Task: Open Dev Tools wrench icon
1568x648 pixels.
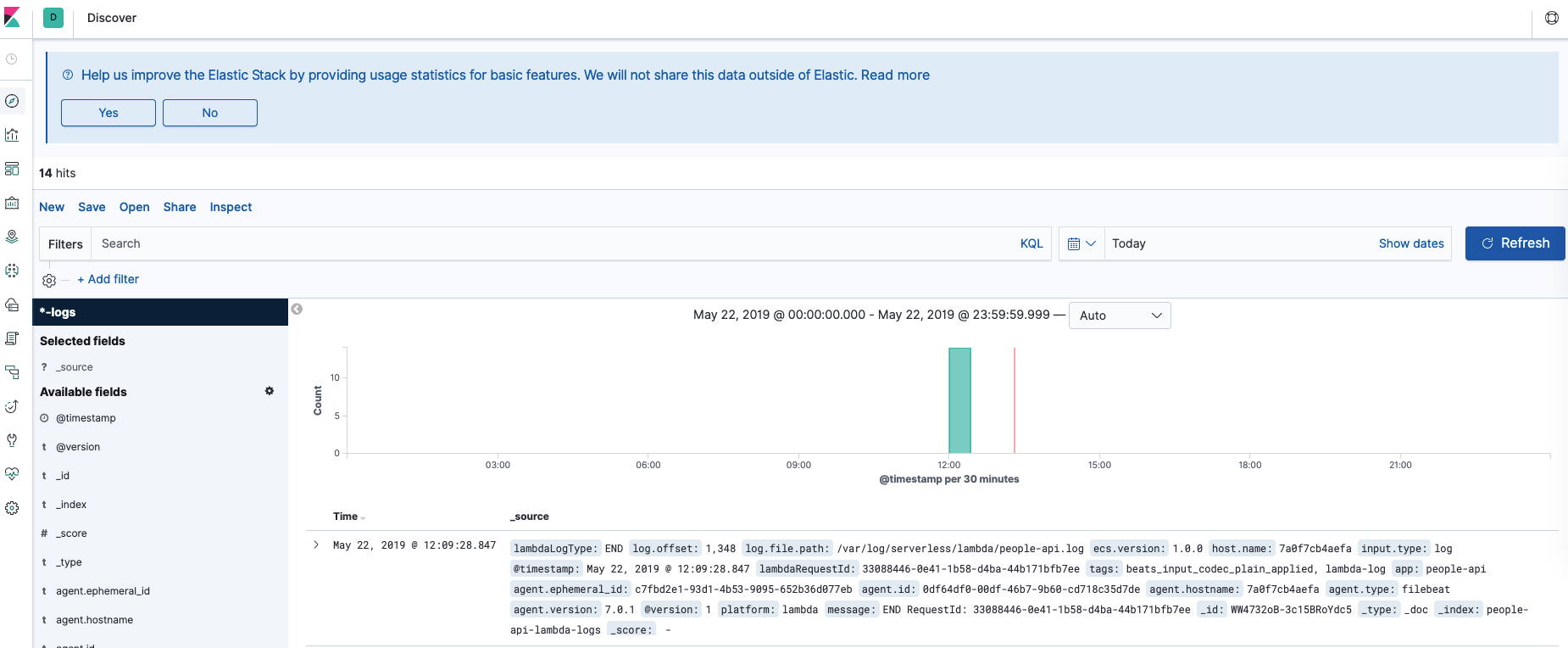Action: click(12, 440)
